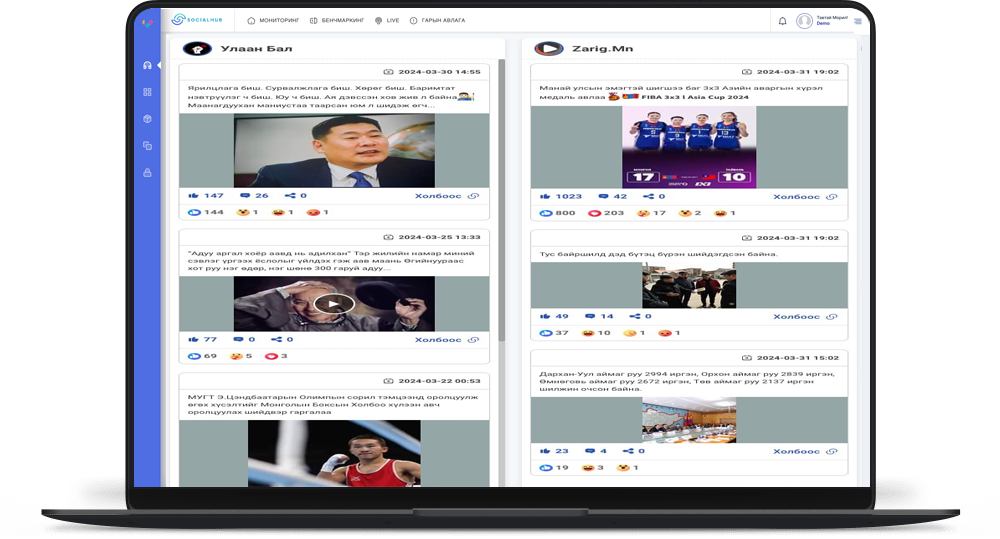Click the SocialHub logo

[193, 20]
